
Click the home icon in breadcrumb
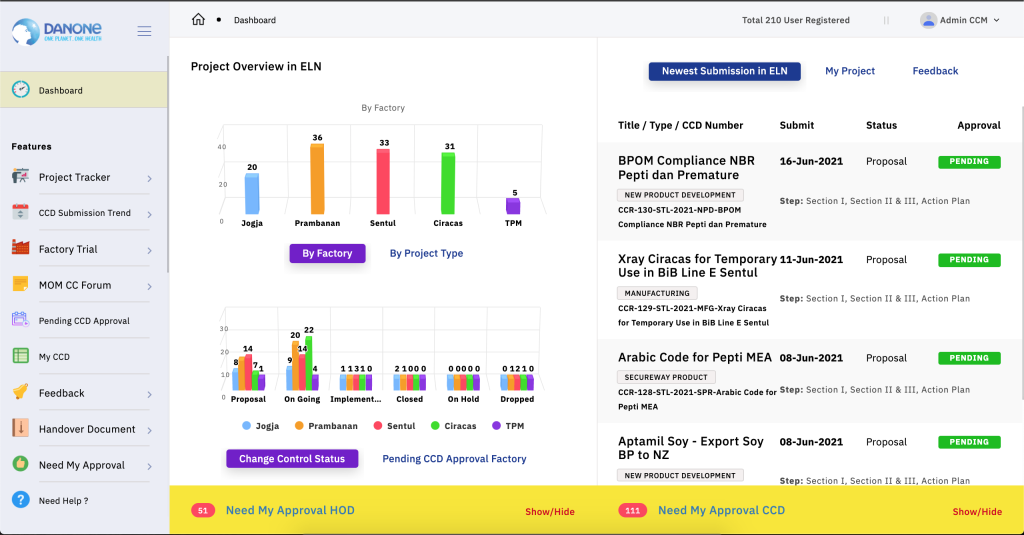198,20
